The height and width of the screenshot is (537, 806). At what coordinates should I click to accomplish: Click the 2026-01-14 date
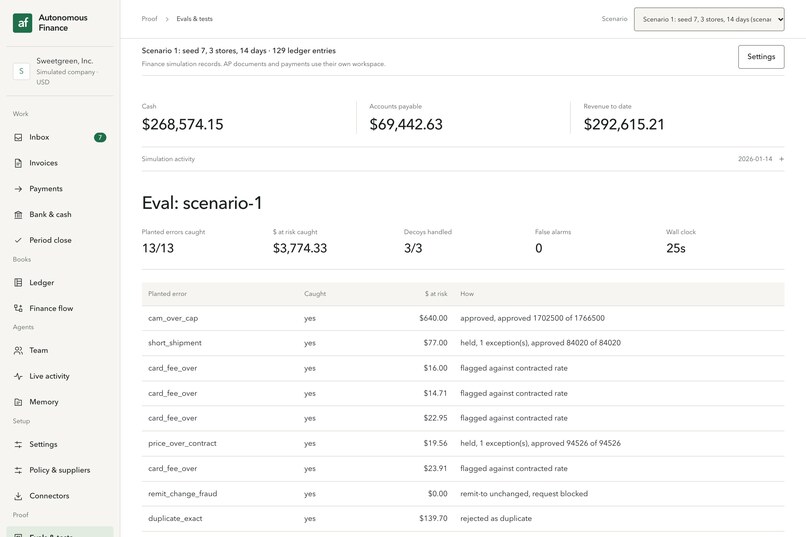click(x=755, y=159)
